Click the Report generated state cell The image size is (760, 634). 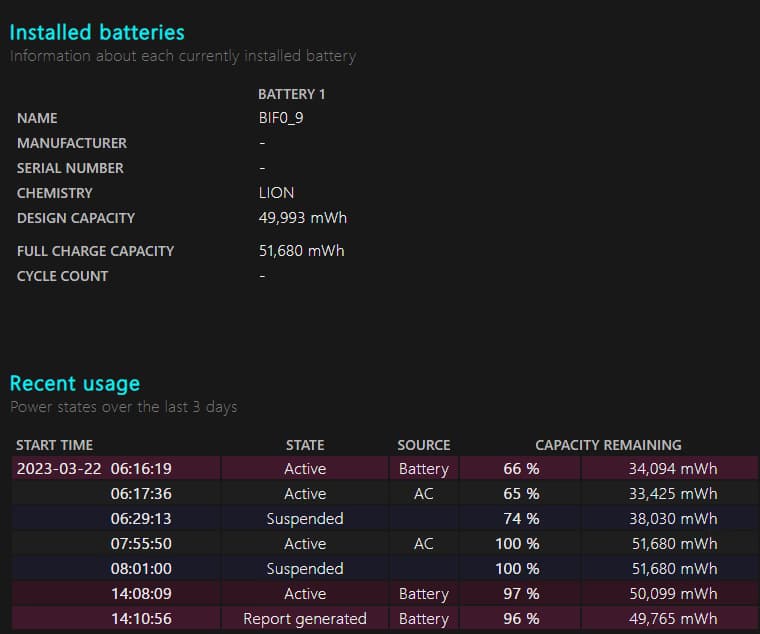[x=305, y=619]
